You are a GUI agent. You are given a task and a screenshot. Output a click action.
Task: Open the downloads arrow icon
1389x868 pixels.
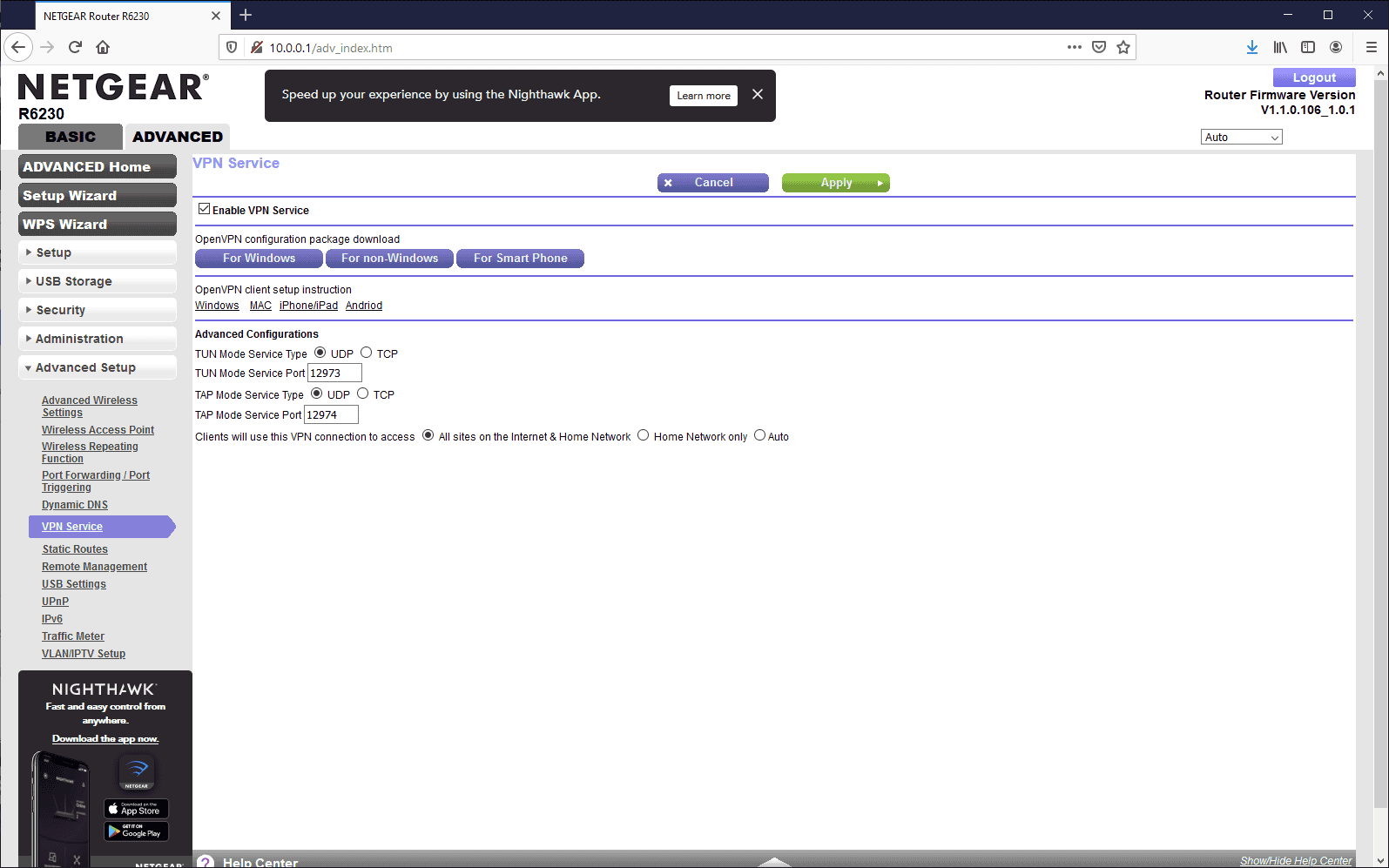click(1252, 47)
